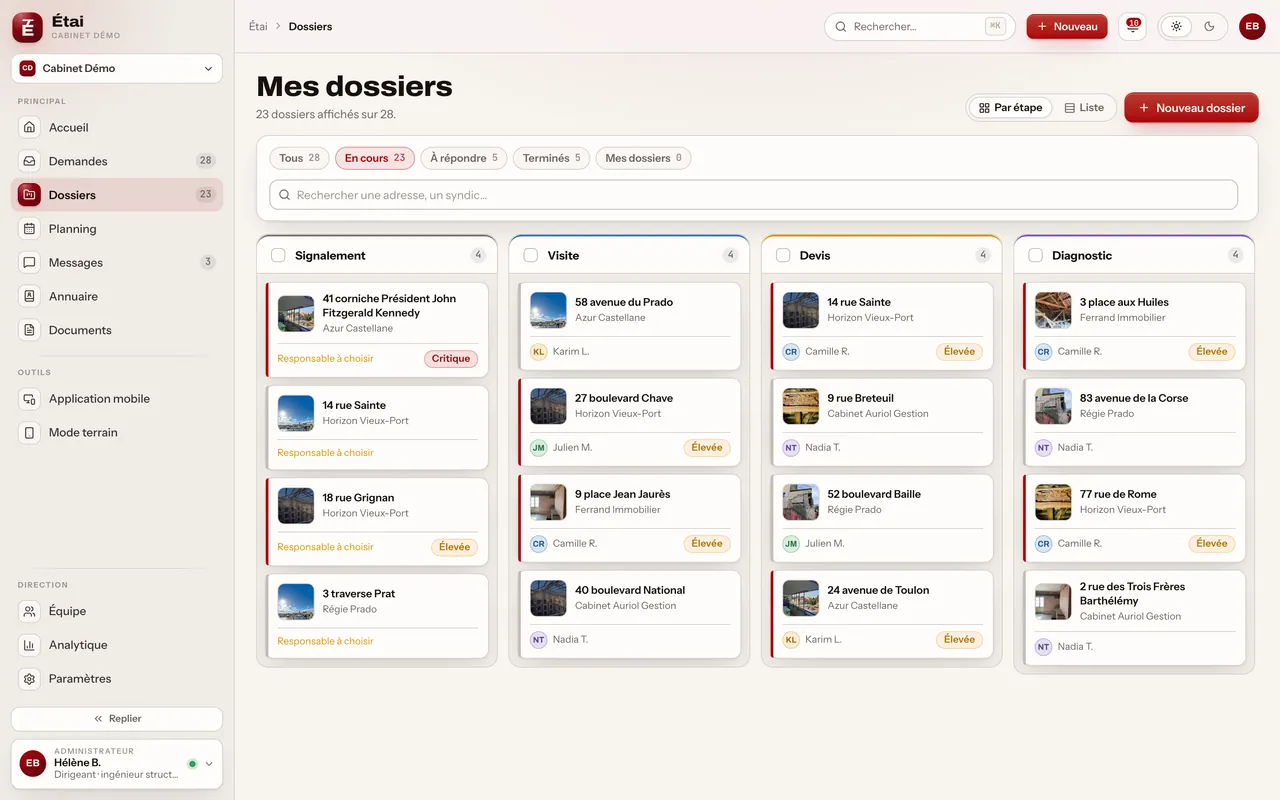
Task: Focus the top Rechercher search field
Action: point(919,27)
